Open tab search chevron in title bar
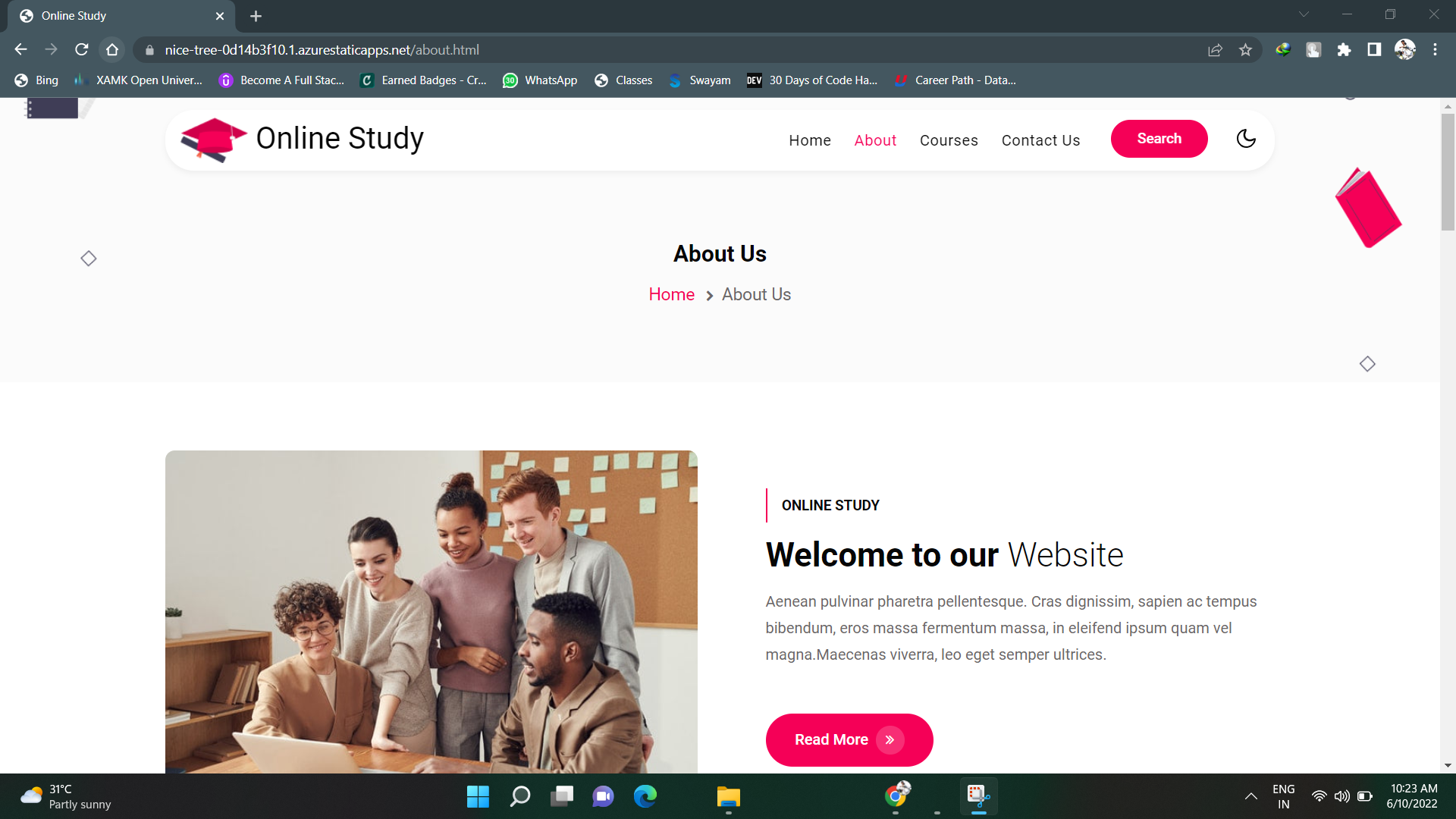 (x=1304, y=14)
